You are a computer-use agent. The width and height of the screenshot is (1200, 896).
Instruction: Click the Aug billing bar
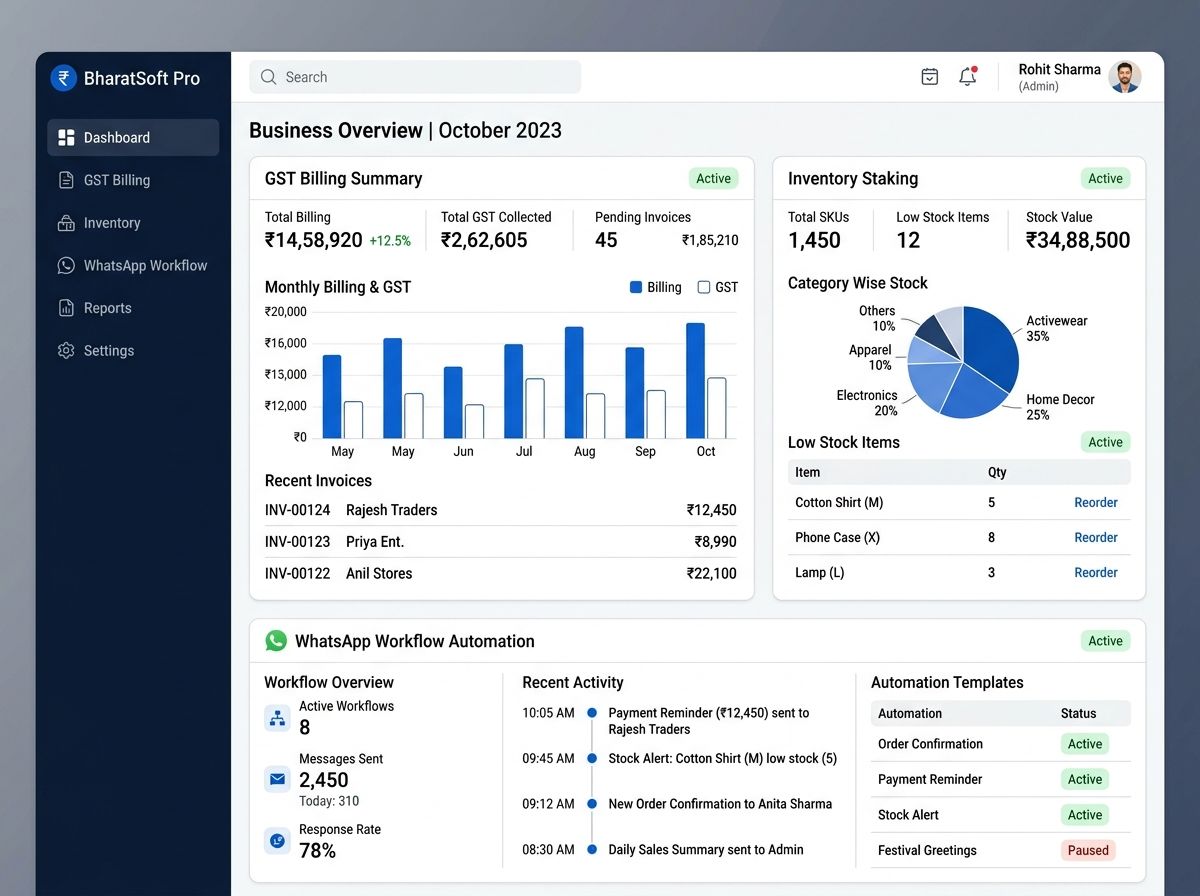574,383
